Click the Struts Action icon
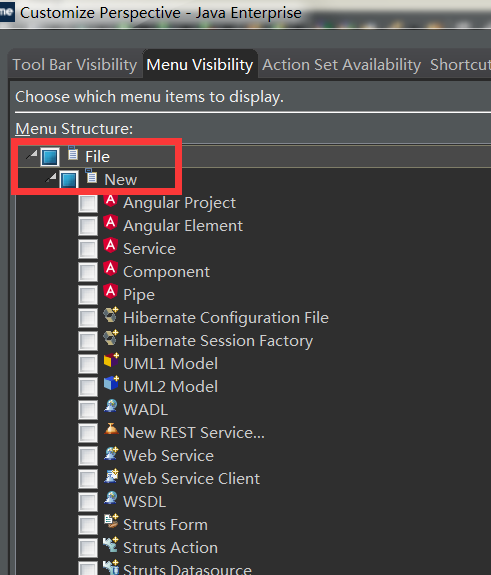This screenshot has height=575, width=491. pos(111,545)
